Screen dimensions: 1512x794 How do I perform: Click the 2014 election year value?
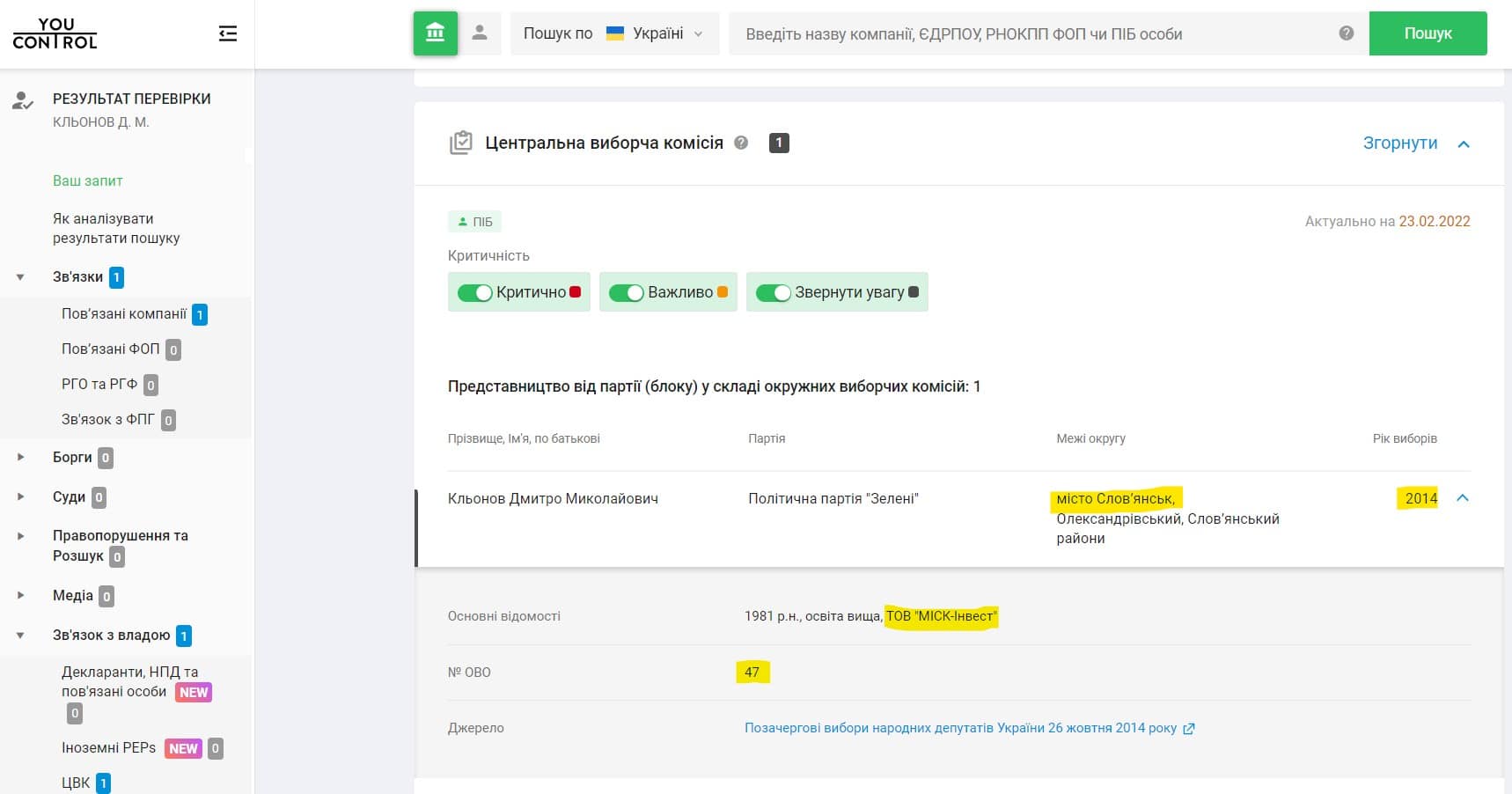coord(1420,498)
